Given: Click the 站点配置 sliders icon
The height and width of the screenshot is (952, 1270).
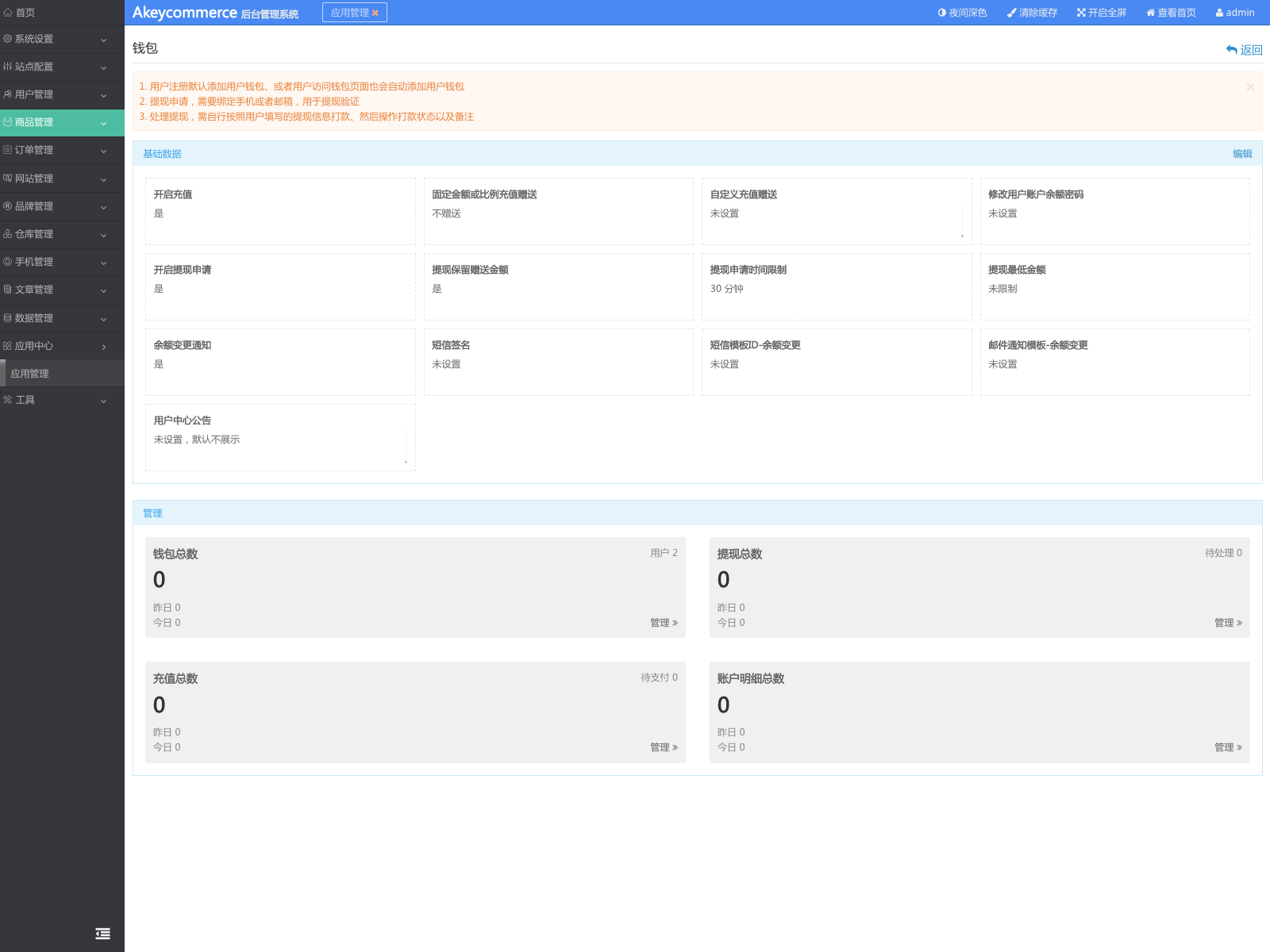Looking at the screenshot, I should tap(8, 67).
